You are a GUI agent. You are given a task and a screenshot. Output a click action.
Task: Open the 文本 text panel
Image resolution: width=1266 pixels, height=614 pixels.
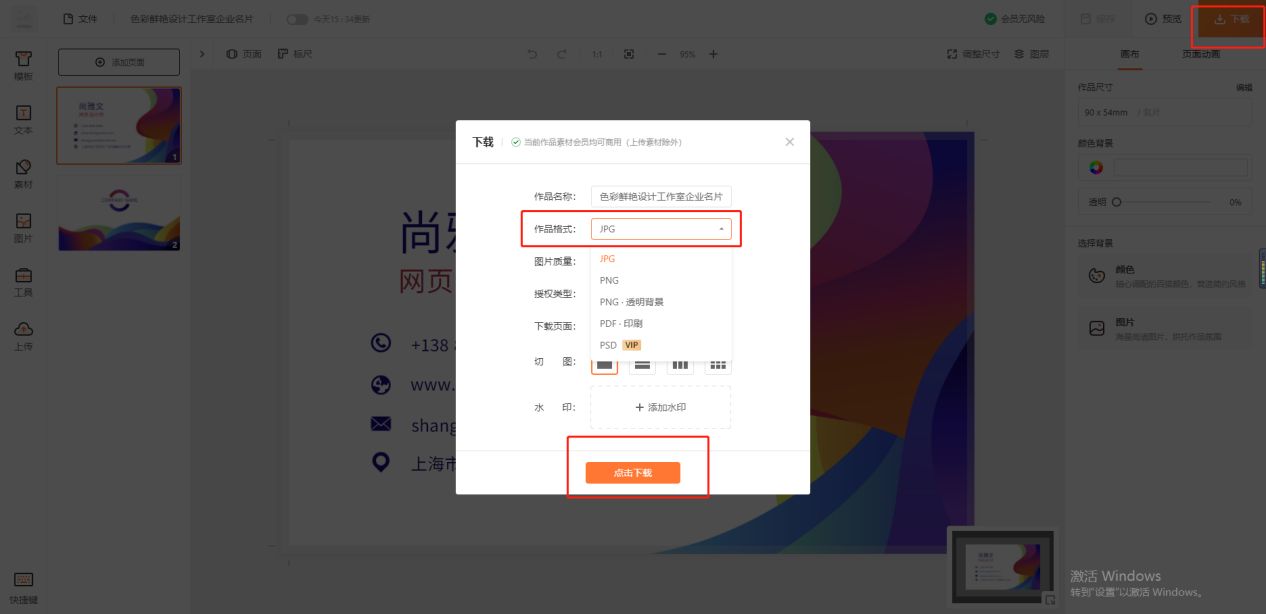coord(25,120)
